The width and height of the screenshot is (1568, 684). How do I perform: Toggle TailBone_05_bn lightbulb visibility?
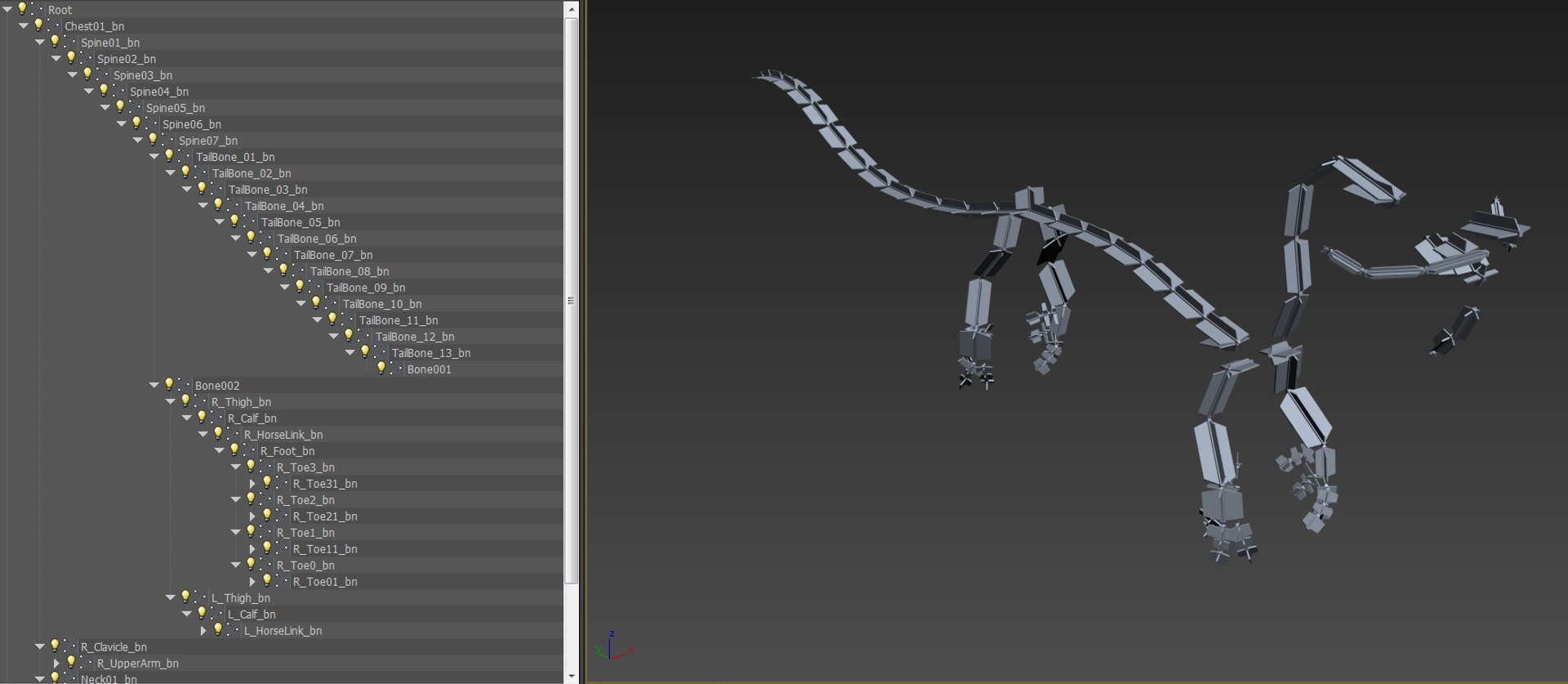point(234,221)
